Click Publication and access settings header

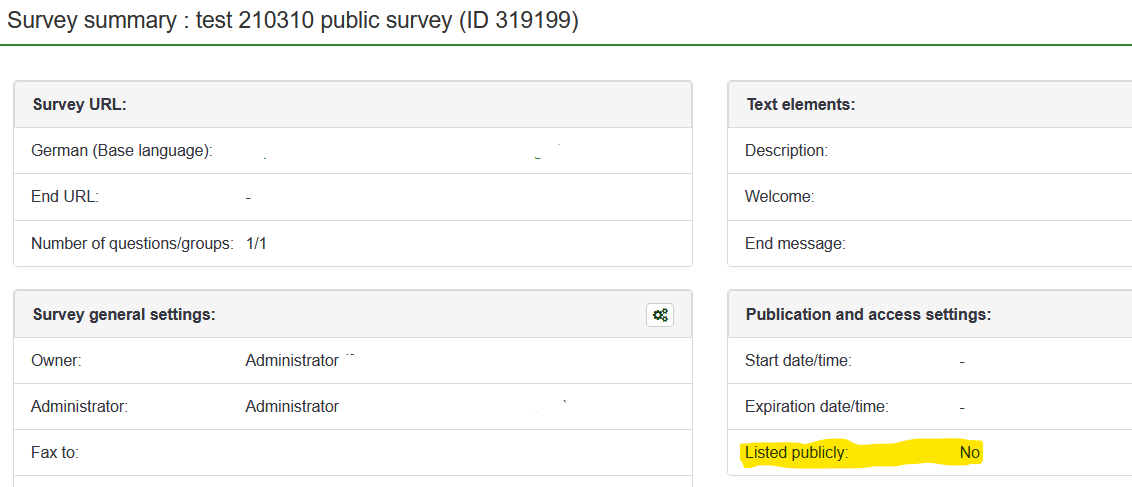[868, 314]
